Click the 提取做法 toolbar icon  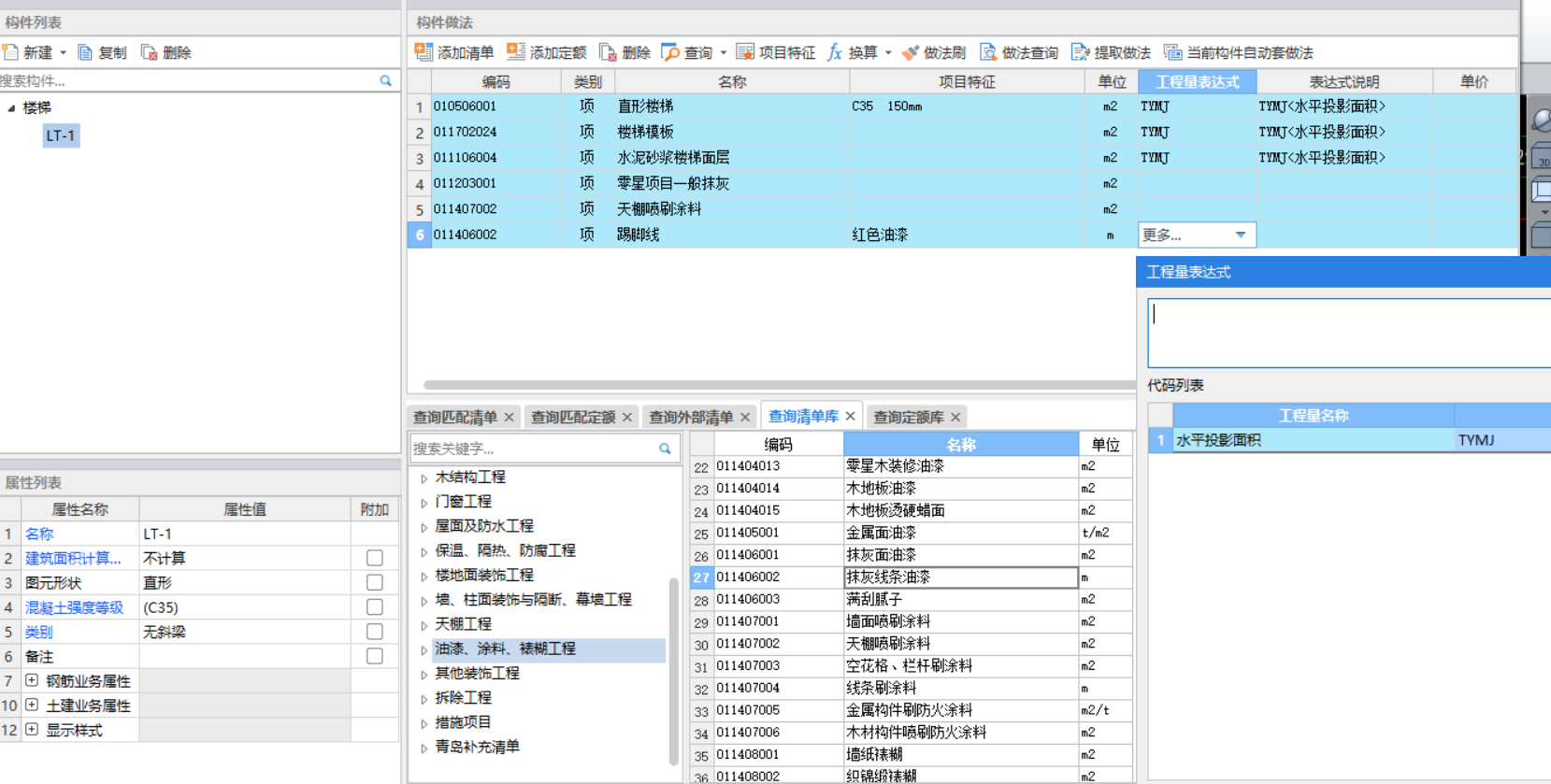click(1081, 52)
